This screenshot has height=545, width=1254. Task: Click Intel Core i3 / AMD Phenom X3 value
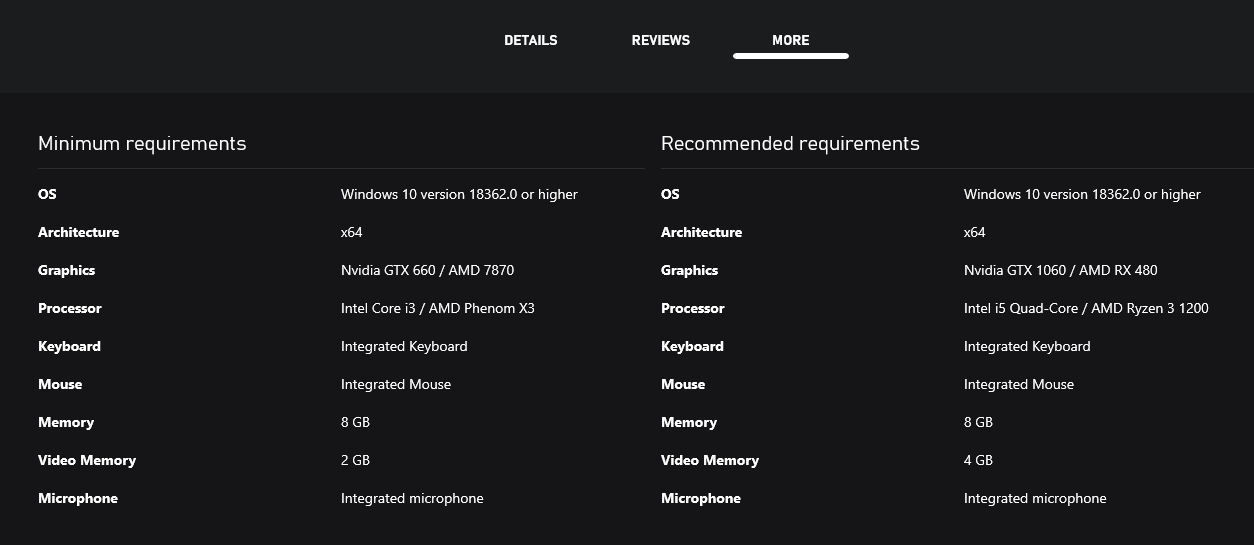coord(437,308)
